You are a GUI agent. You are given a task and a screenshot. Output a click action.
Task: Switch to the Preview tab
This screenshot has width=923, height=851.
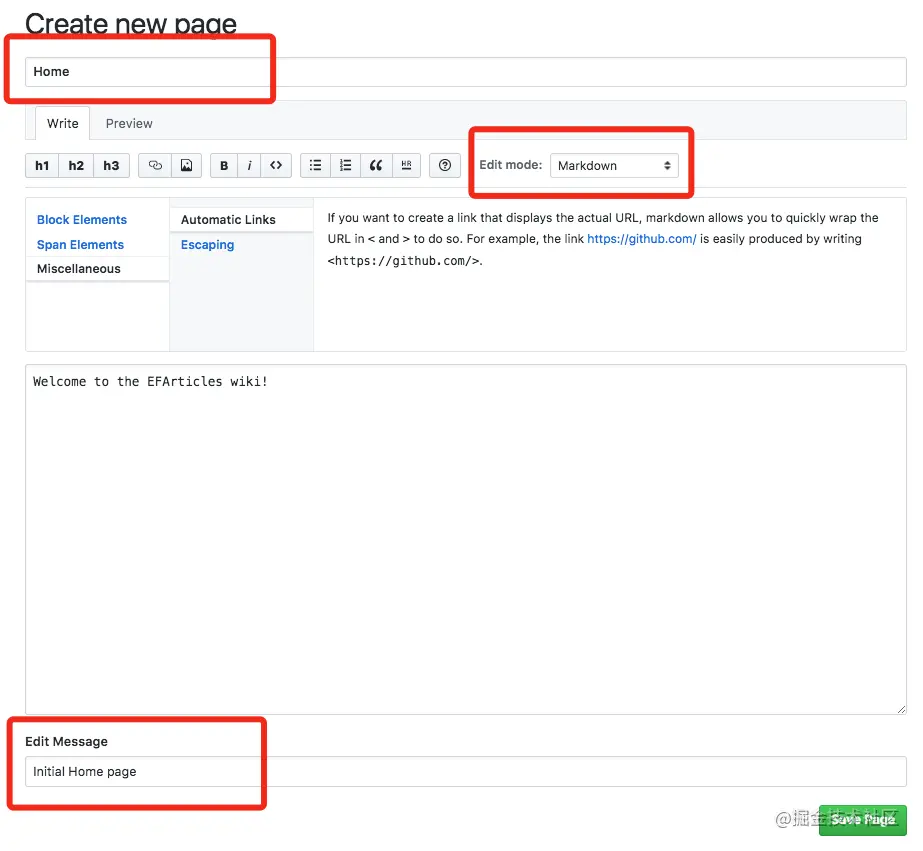point(129,123)
